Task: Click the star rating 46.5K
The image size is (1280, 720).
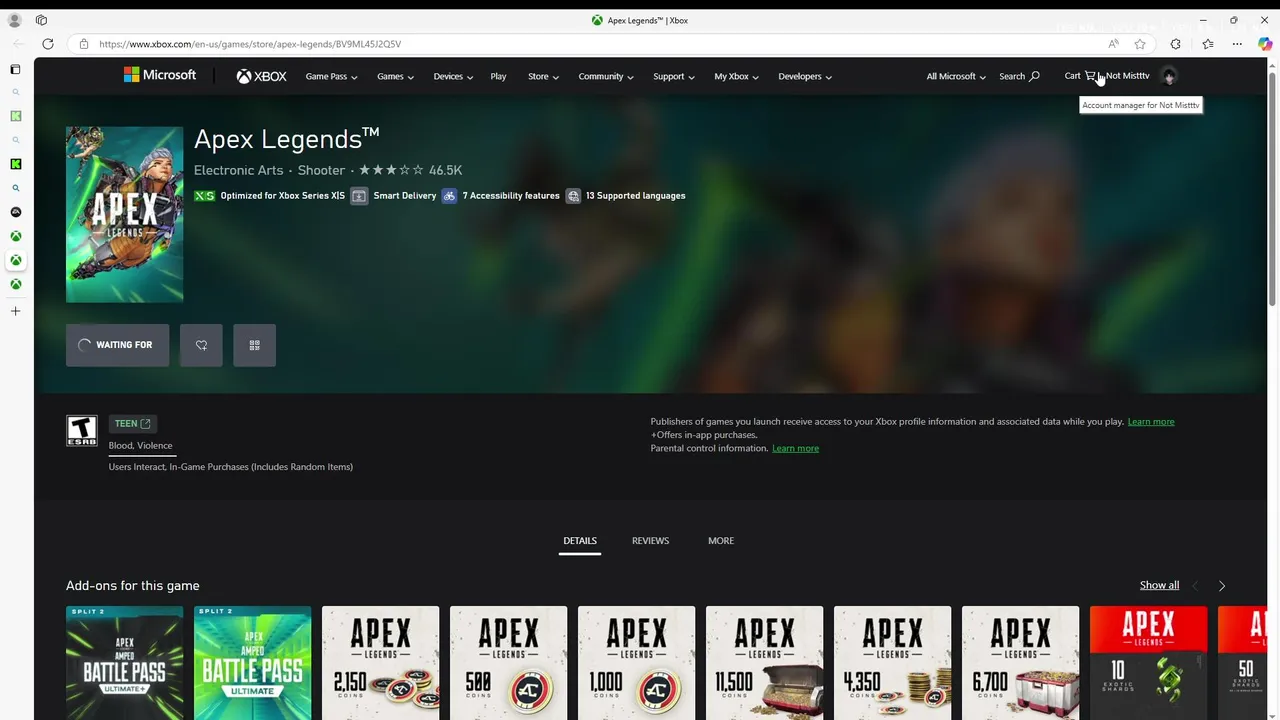Action: (410, 170)
